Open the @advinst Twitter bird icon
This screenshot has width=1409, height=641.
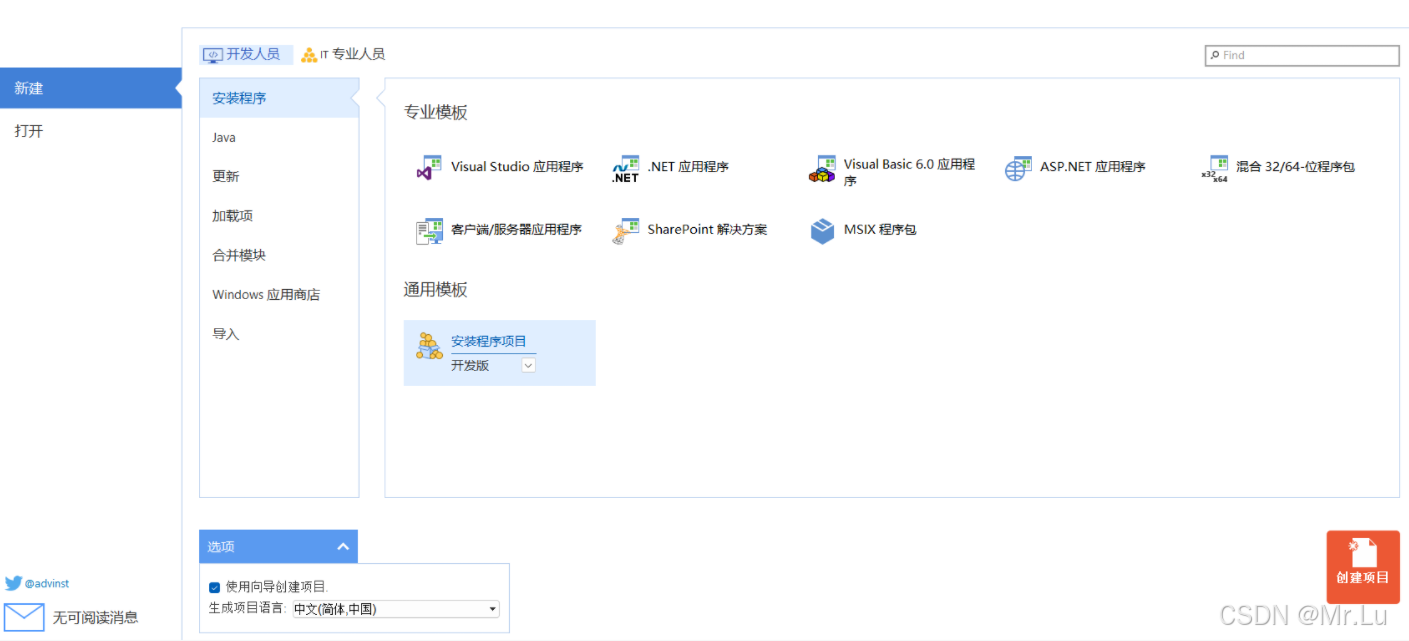tap(13, 583)
